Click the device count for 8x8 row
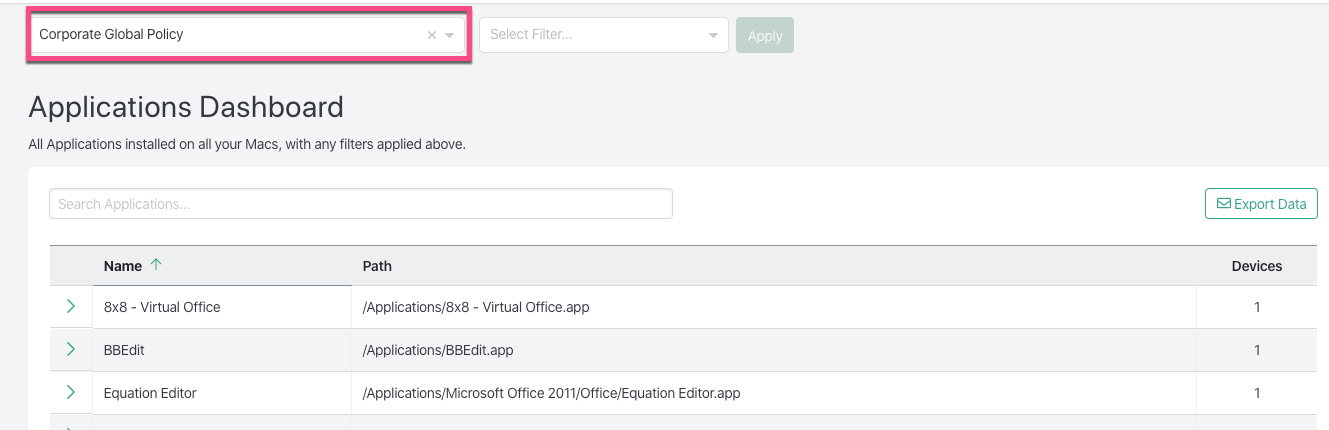Image resolution: width=1329 pixels, height=430 pixels. (x=1257, y=307)
